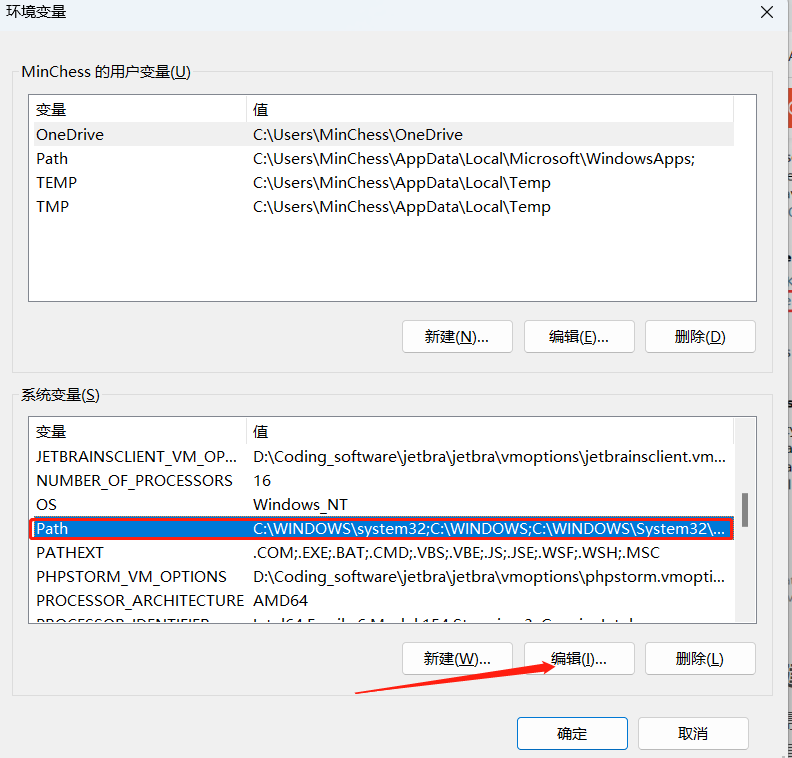Screen dimensions: 792x758
Task: Select the TMP user variable row
Action: 384,207
